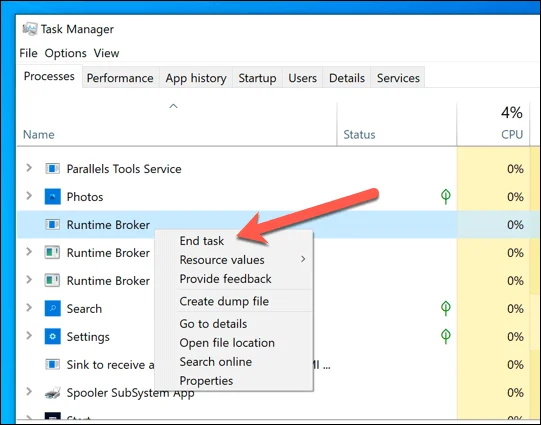This screenshot has width=541, height=425.
Task: Expand the Parallels Tools Service group
Action: [x=29, y=168]
